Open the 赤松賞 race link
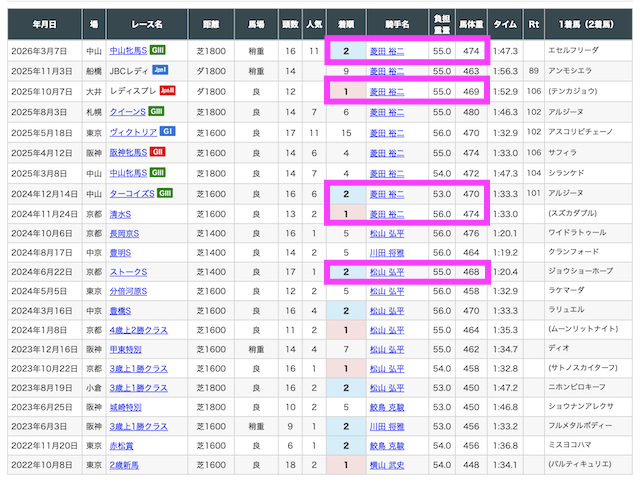The height and width of the screenshot is (482, 640). point(121,446)
